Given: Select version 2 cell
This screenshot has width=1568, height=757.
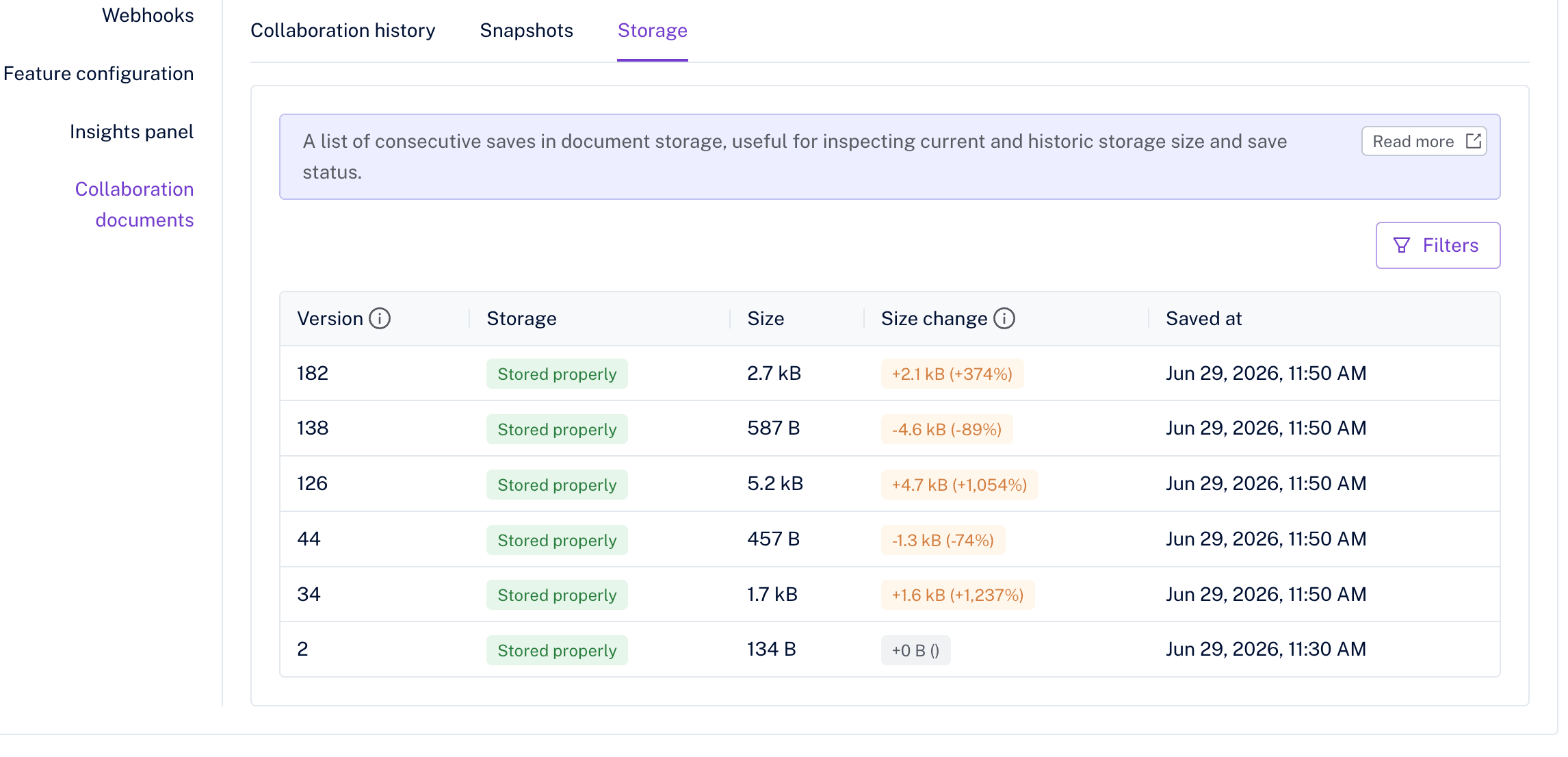Looking at the screenshot, I should pos(302,649).
